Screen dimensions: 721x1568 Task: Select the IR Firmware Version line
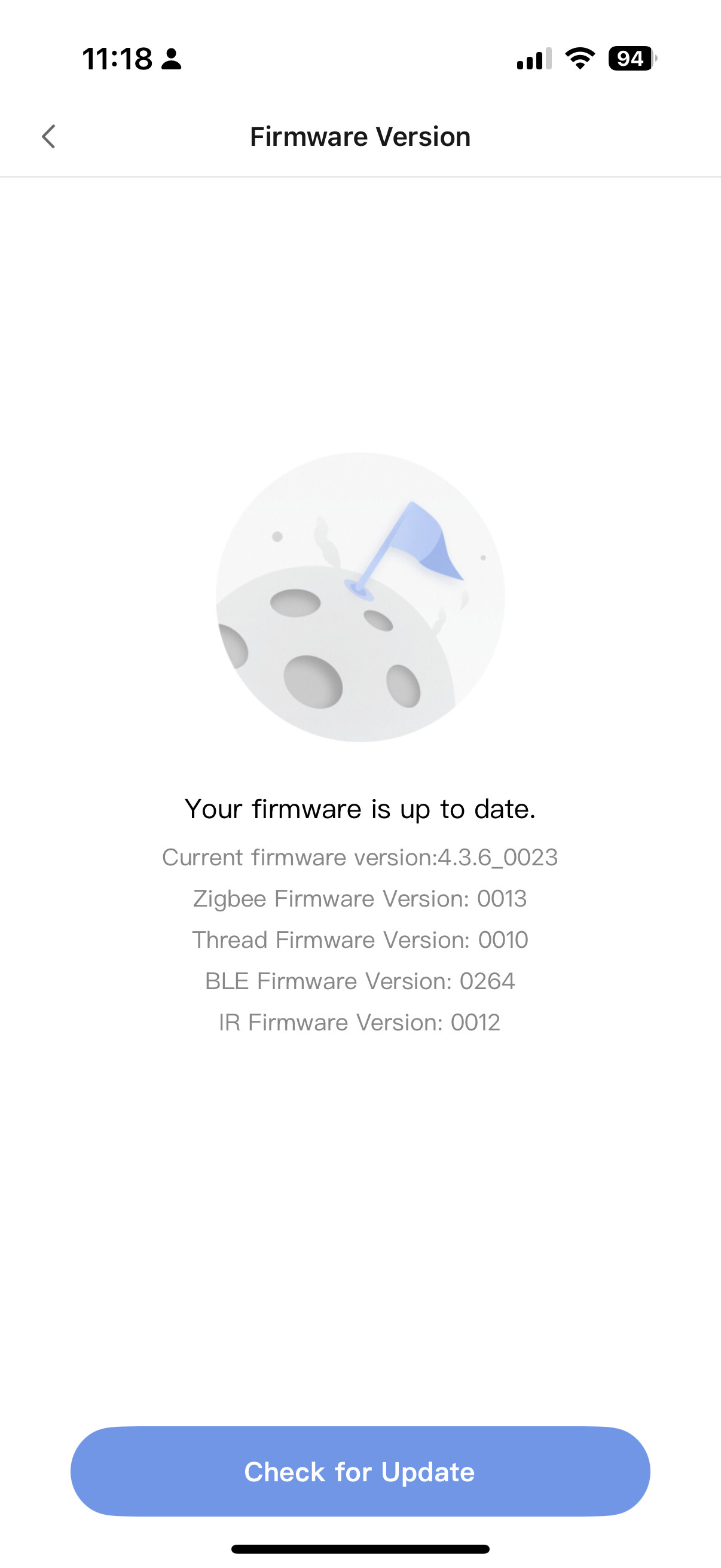(x=360, y=1023)
